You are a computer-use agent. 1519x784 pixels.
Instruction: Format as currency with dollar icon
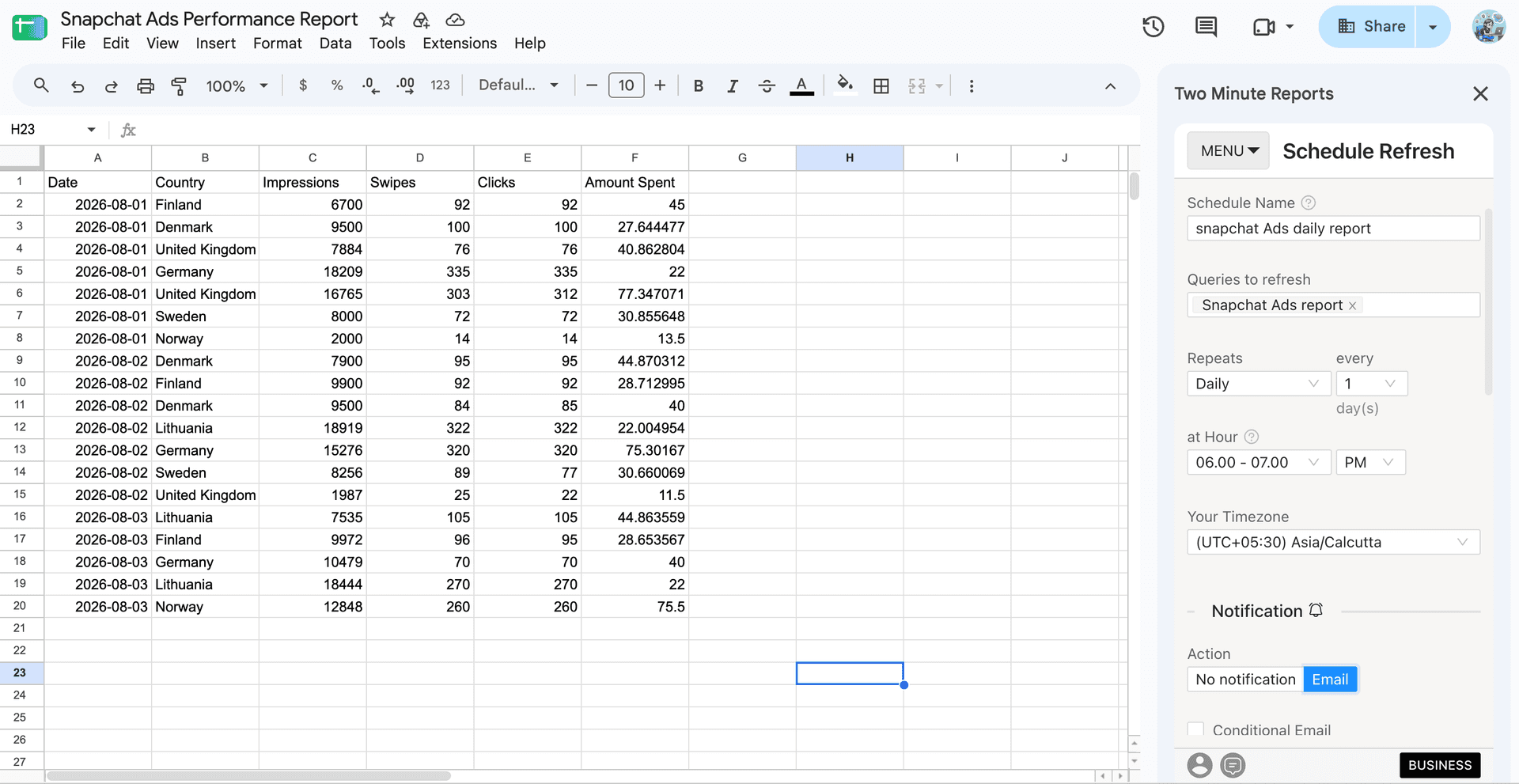pyautogui.click(x=303, y=85)
